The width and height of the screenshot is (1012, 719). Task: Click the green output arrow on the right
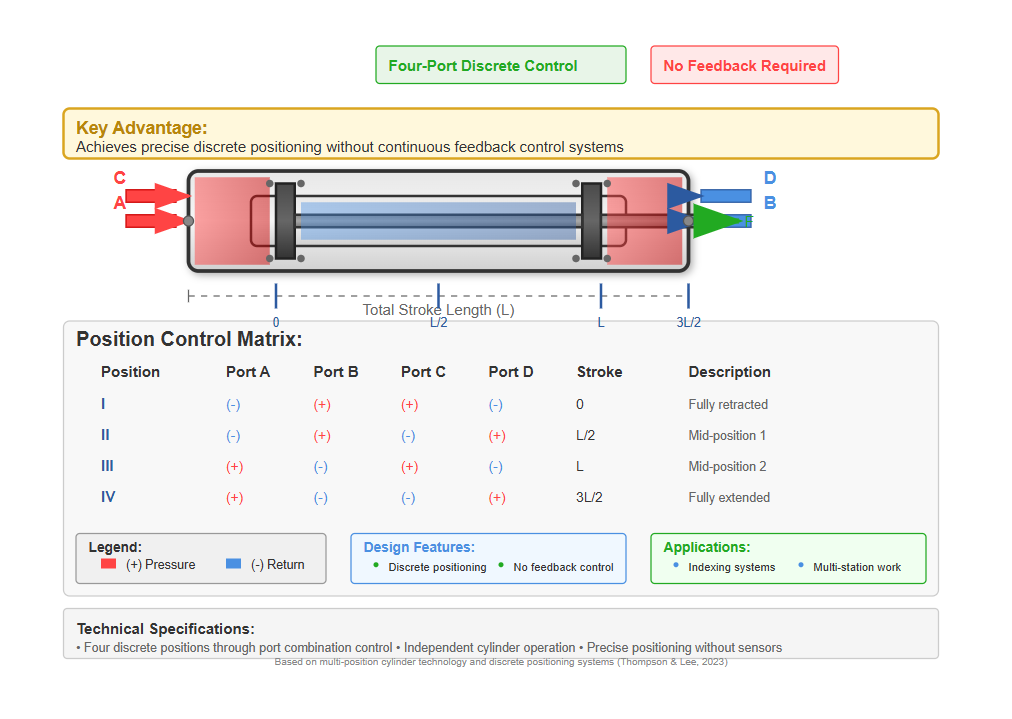[720, 221]
